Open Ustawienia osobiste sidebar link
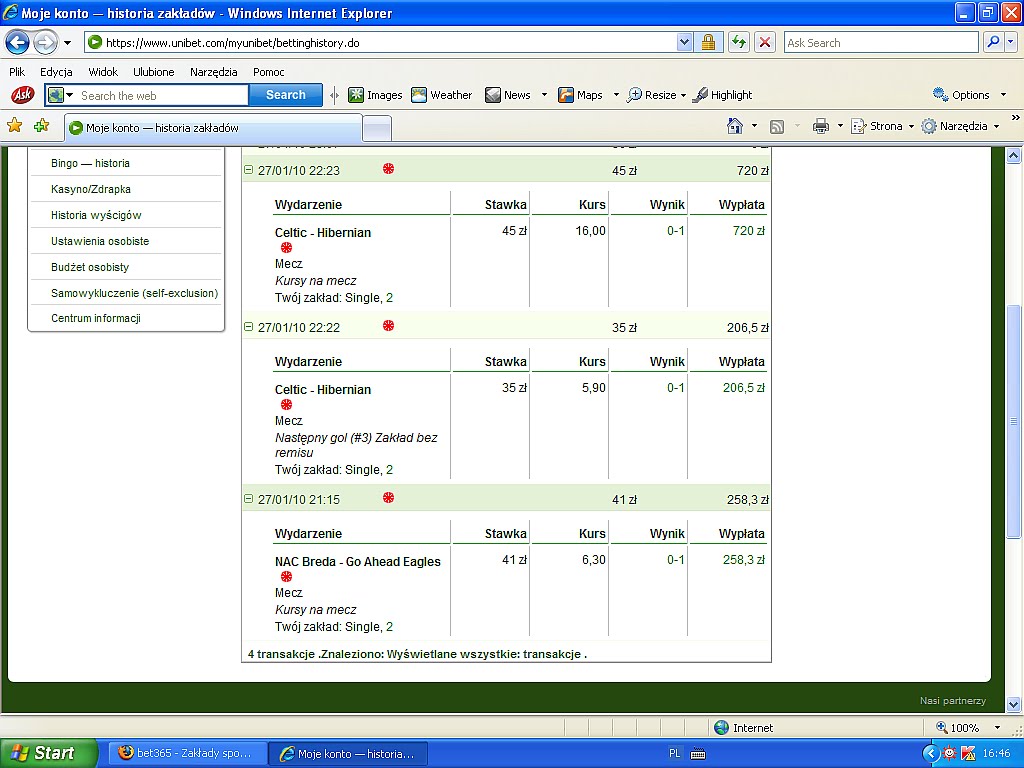The height and width of the screenshot is (768, 1024). (100, 241)
